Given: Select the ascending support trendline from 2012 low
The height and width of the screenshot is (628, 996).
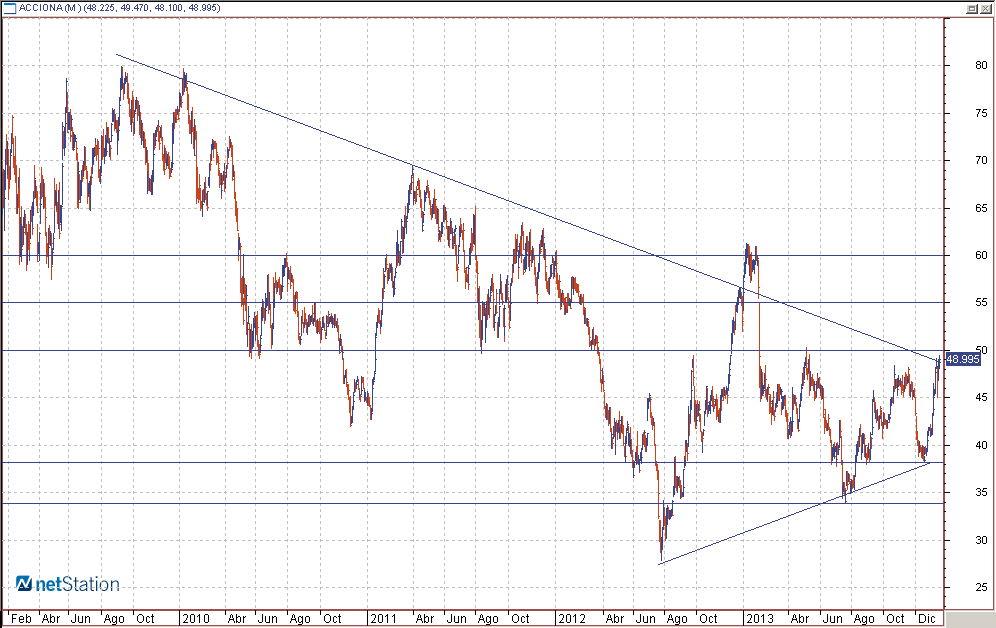Looking at the screenshot, I should click(794, 513).
